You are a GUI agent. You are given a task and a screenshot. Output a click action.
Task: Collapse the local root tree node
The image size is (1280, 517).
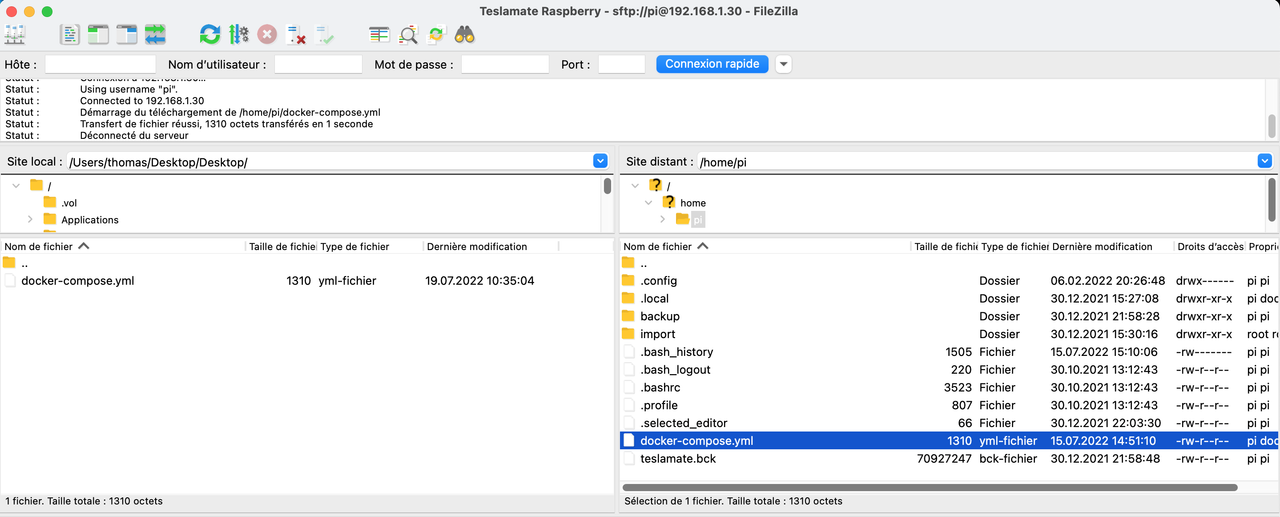(x=15, y=186)
